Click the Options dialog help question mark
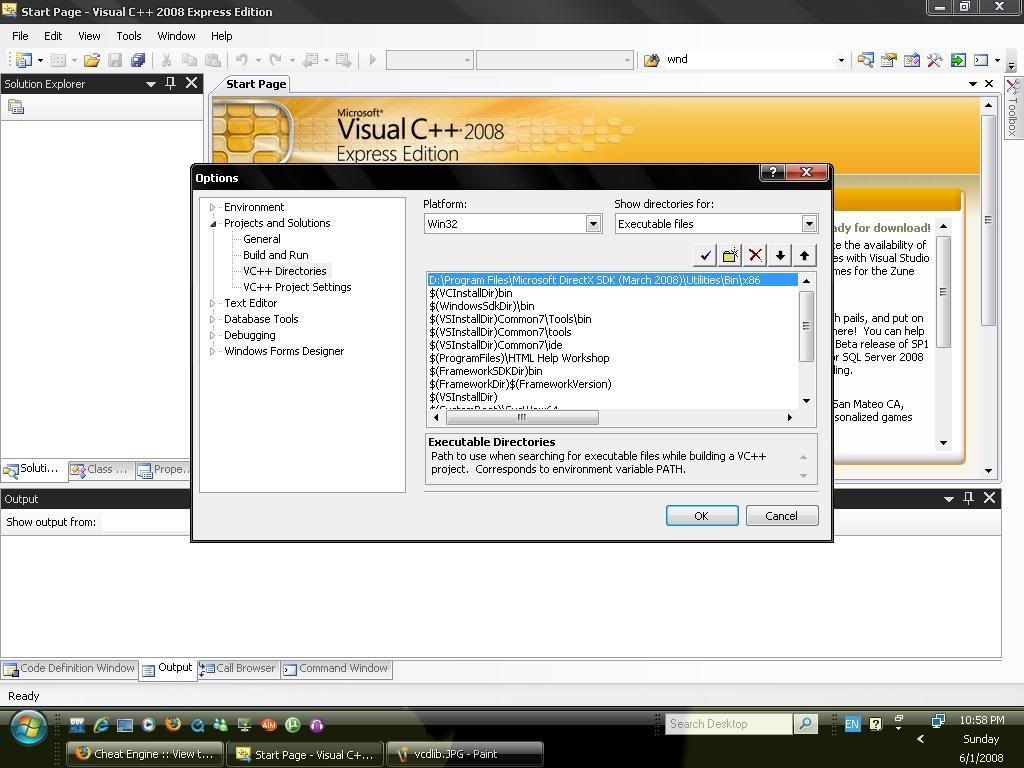This screenshot has height=768, width=1024. (773, 172)
